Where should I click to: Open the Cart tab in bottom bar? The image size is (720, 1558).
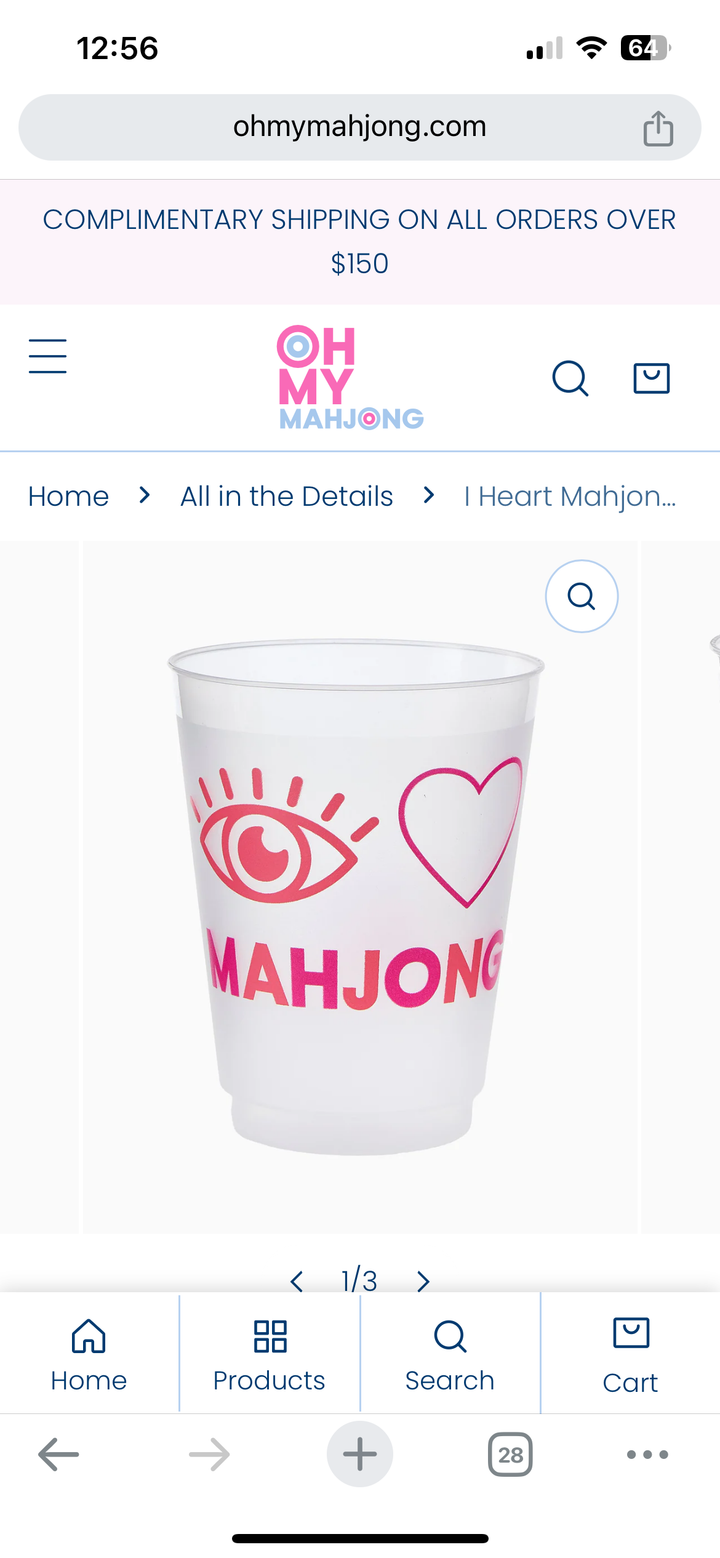click(x=631, y=1355)
